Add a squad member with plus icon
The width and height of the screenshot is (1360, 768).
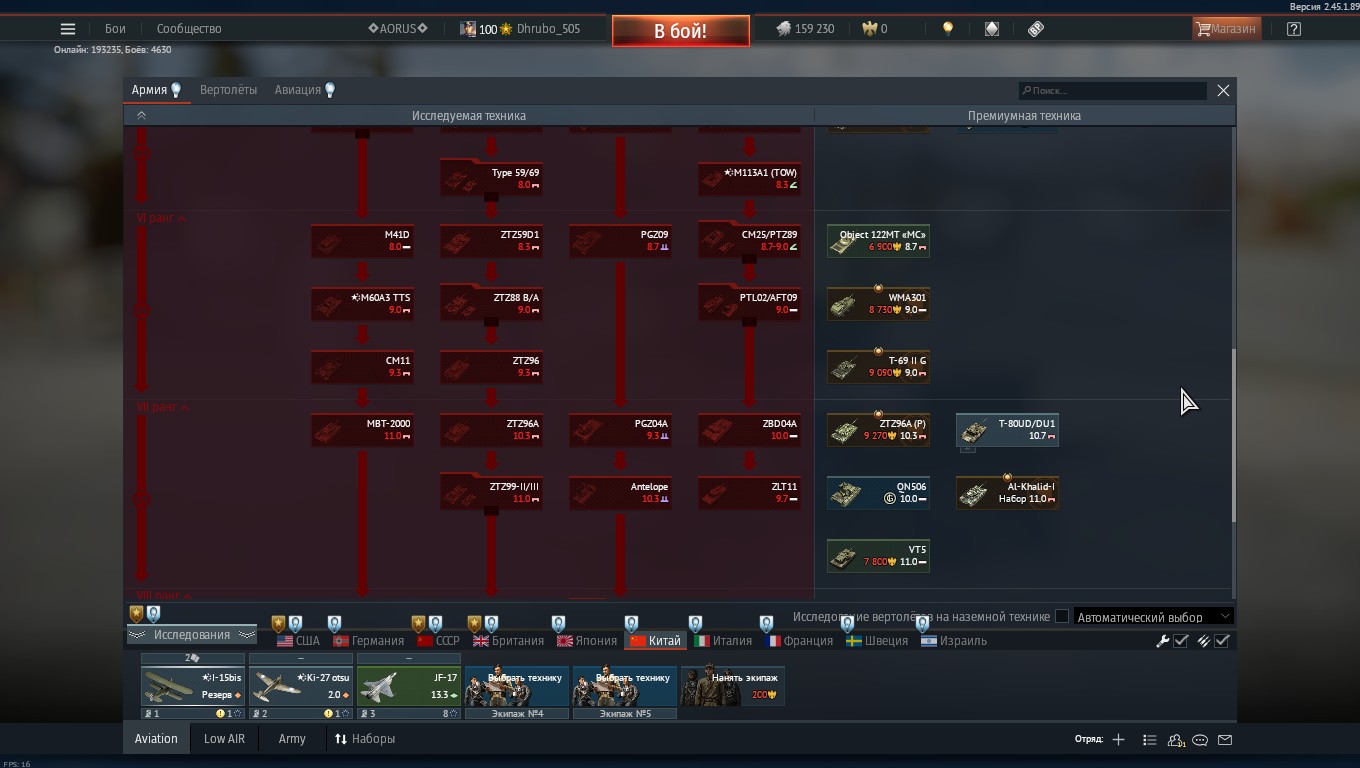(x=1118, y=740)
